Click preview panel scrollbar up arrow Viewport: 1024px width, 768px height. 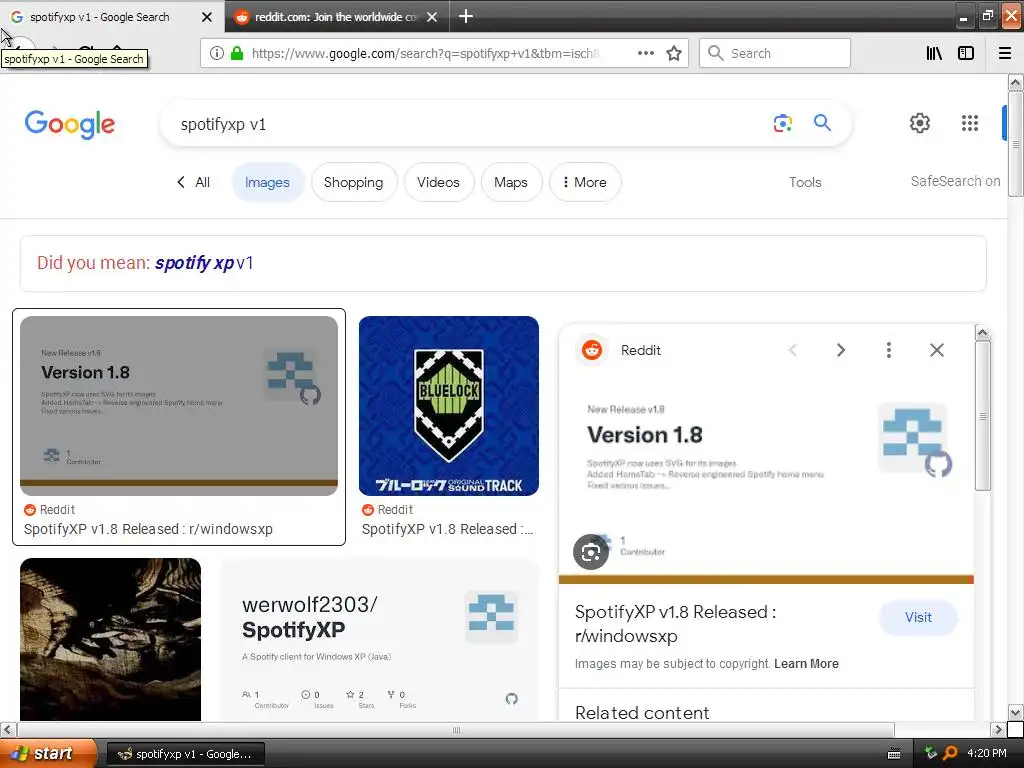coord(982,333)
